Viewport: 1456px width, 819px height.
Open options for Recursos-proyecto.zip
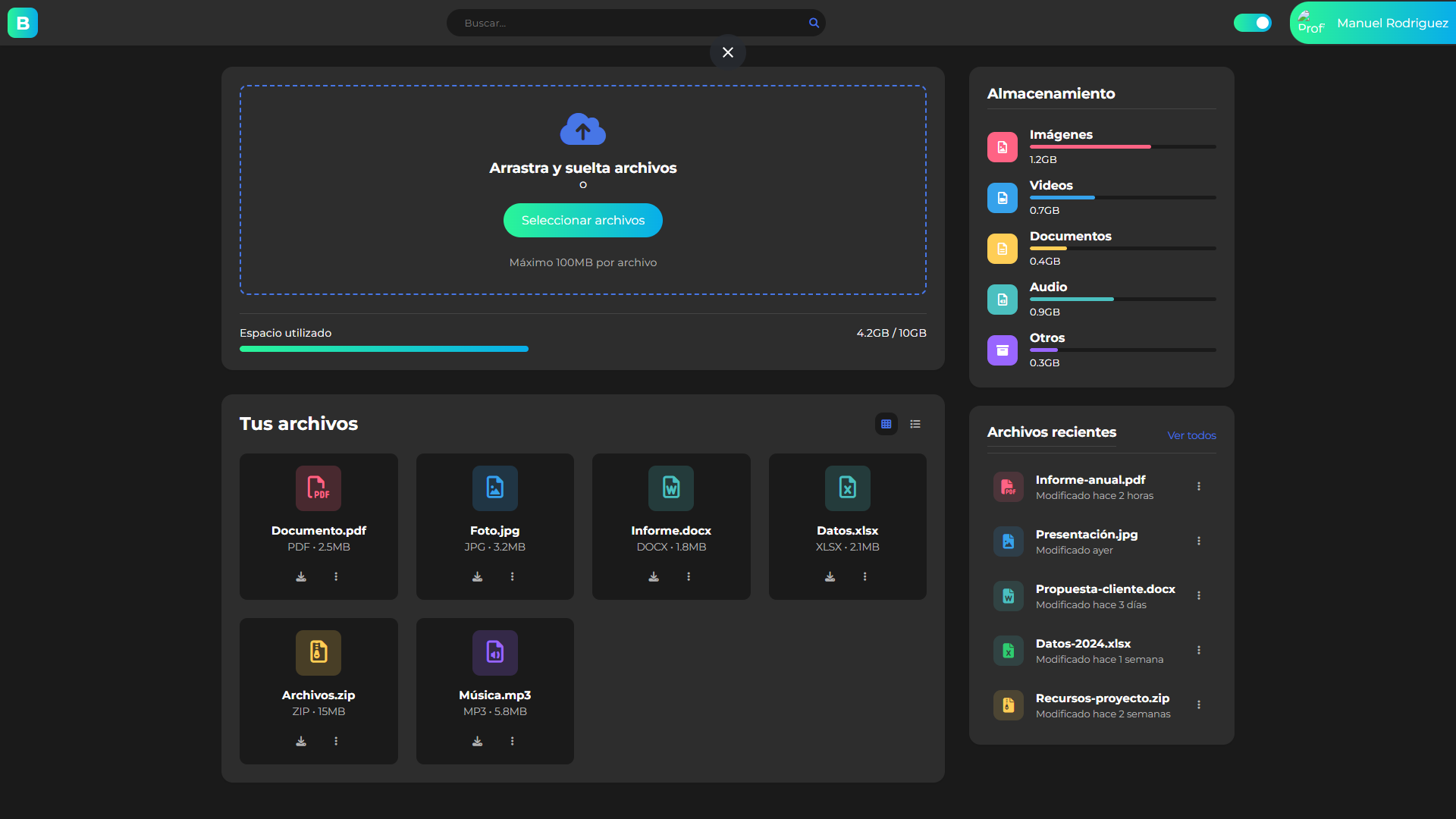tap(1199, 704)
